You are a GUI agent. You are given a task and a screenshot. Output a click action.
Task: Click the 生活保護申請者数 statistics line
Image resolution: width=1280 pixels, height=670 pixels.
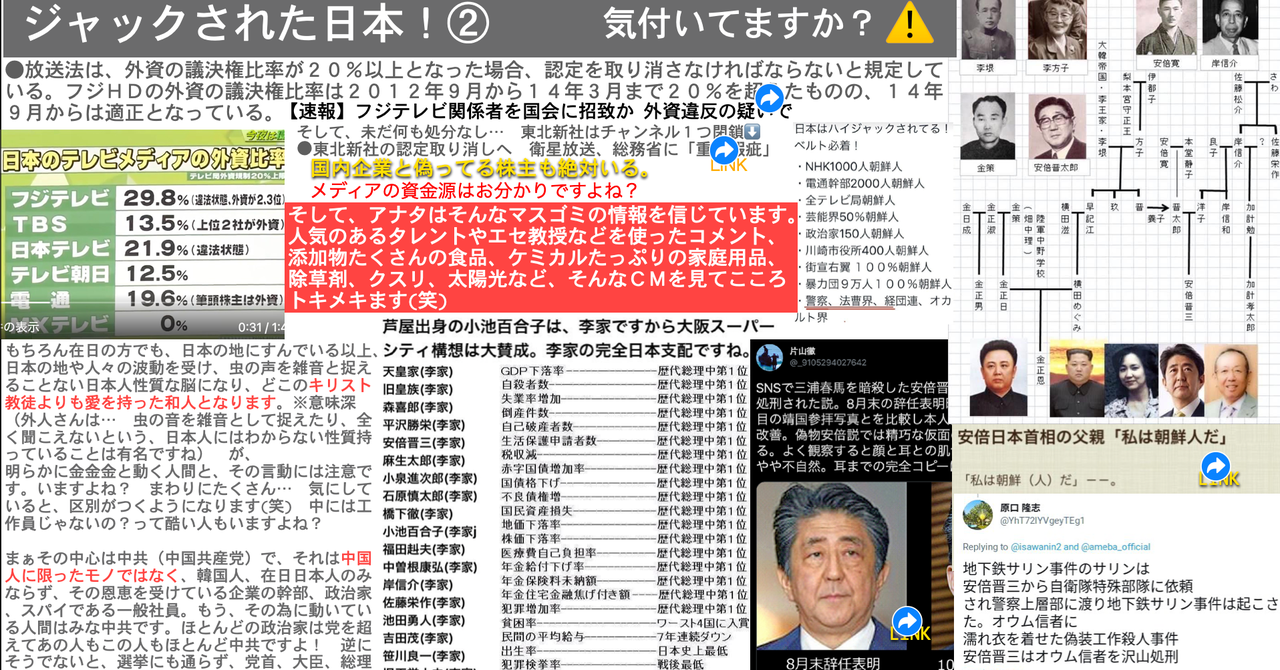click(x=623, y=440)
